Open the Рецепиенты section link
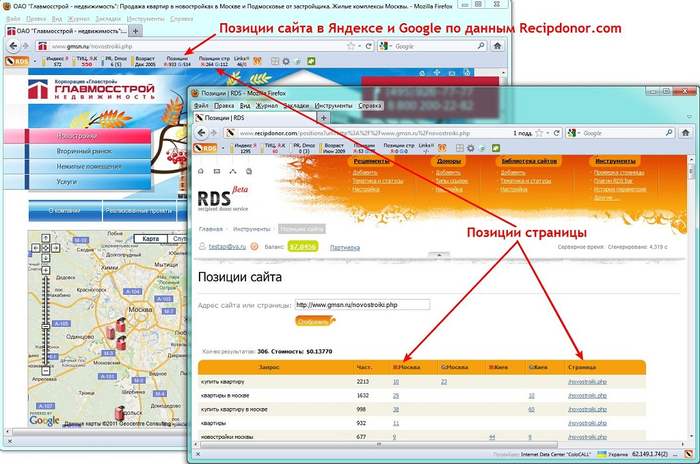 click(x=371, y=161)
